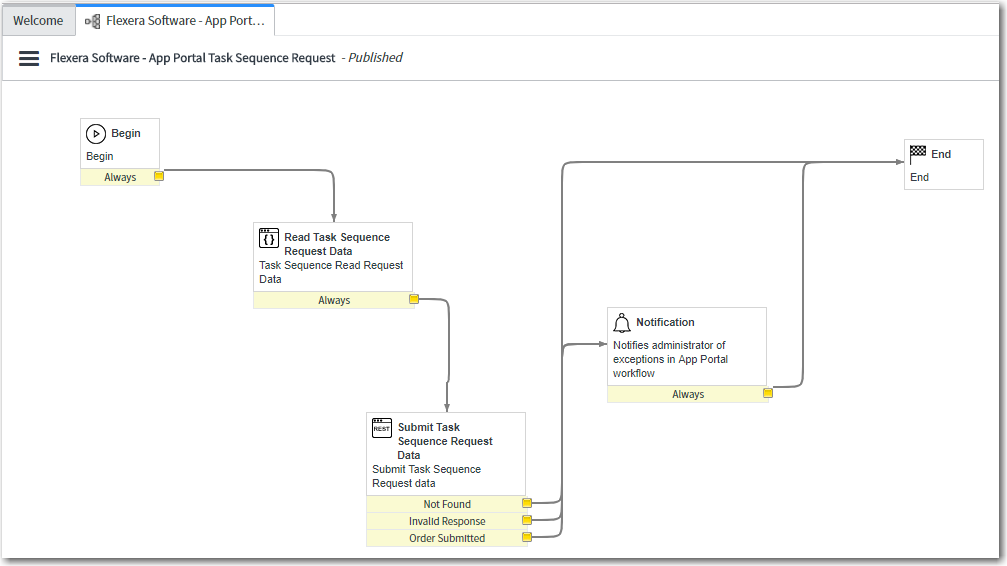Select the Always condition under Notification

[x=687, y=394]
